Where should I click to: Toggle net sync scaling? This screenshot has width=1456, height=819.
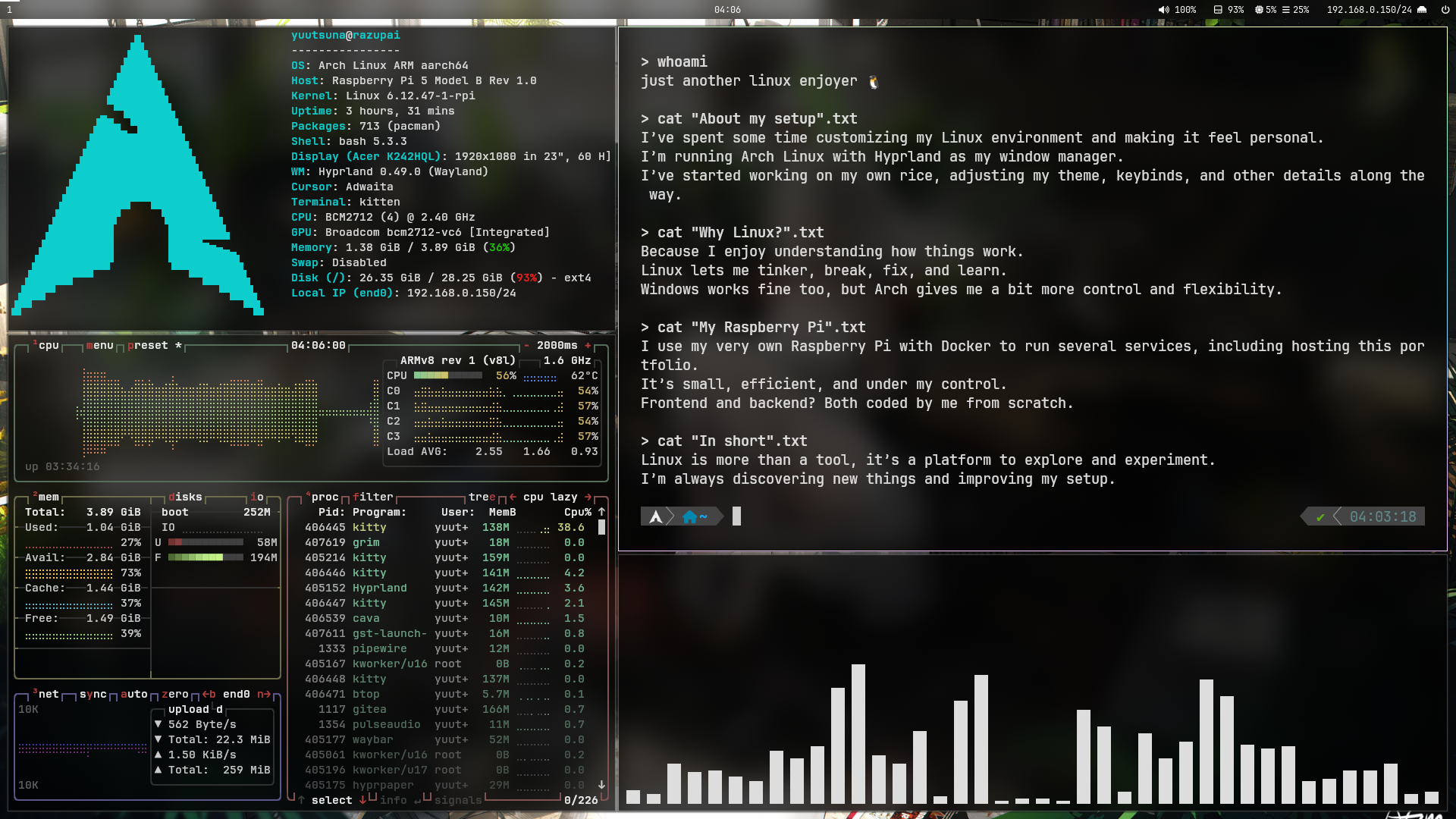point(93,695)
